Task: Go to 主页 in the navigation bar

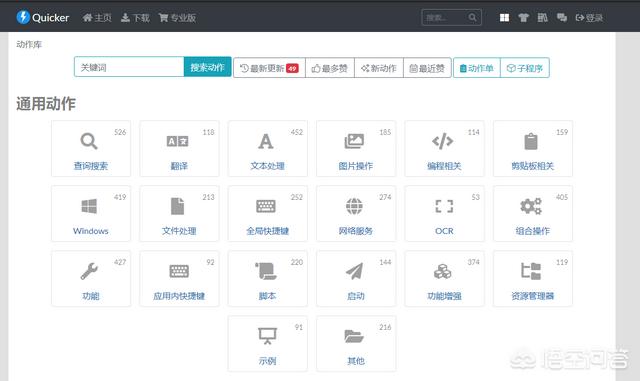Action: [97, 18]
